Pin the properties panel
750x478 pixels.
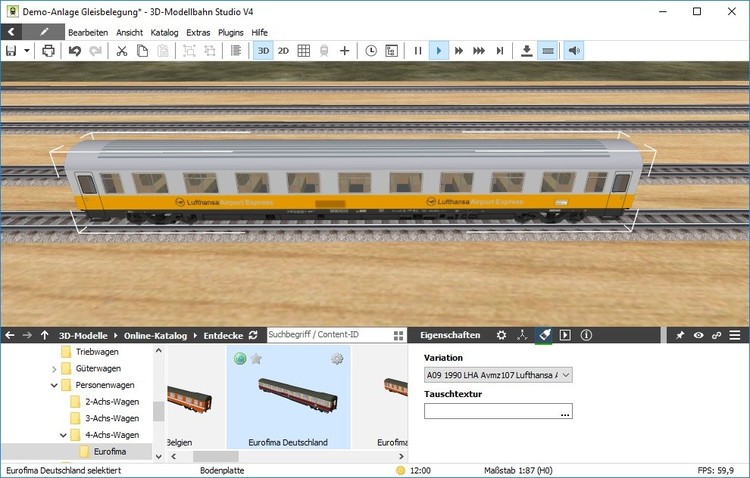680,335
